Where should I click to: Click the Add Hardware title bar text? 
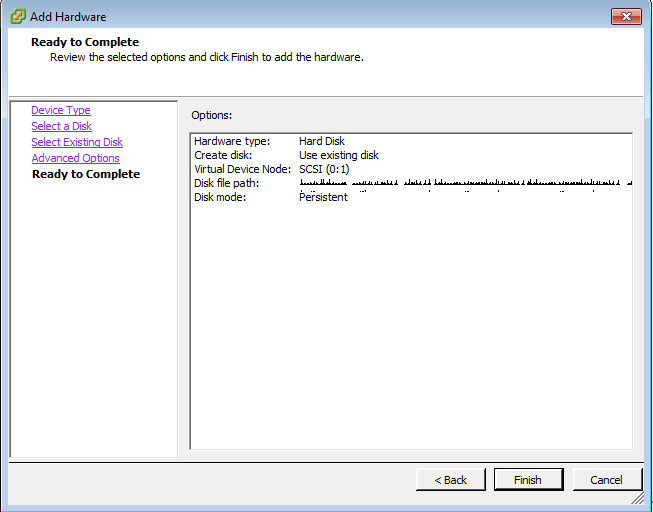68,17
